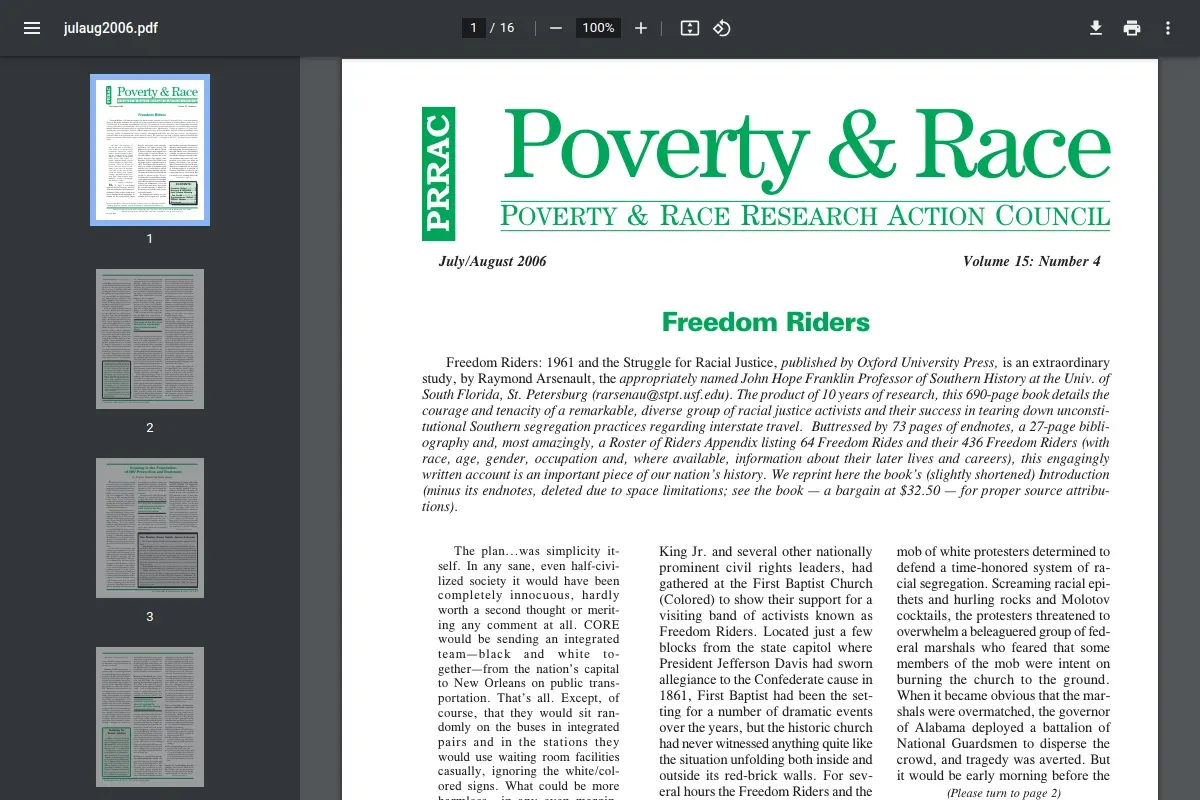This screenshot has height=800, width=1200.
Task: Click the thumbnail label number 1
Action: [150, 239]
